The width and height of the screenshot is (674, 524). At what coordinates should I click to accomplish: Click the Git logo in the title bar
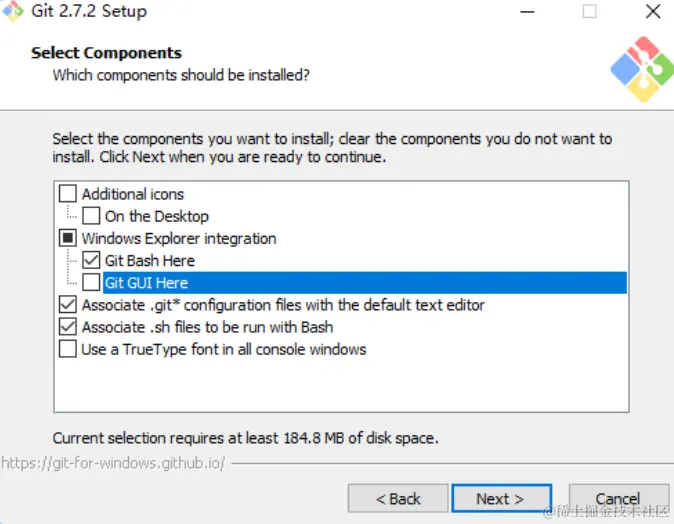point(13,12)
